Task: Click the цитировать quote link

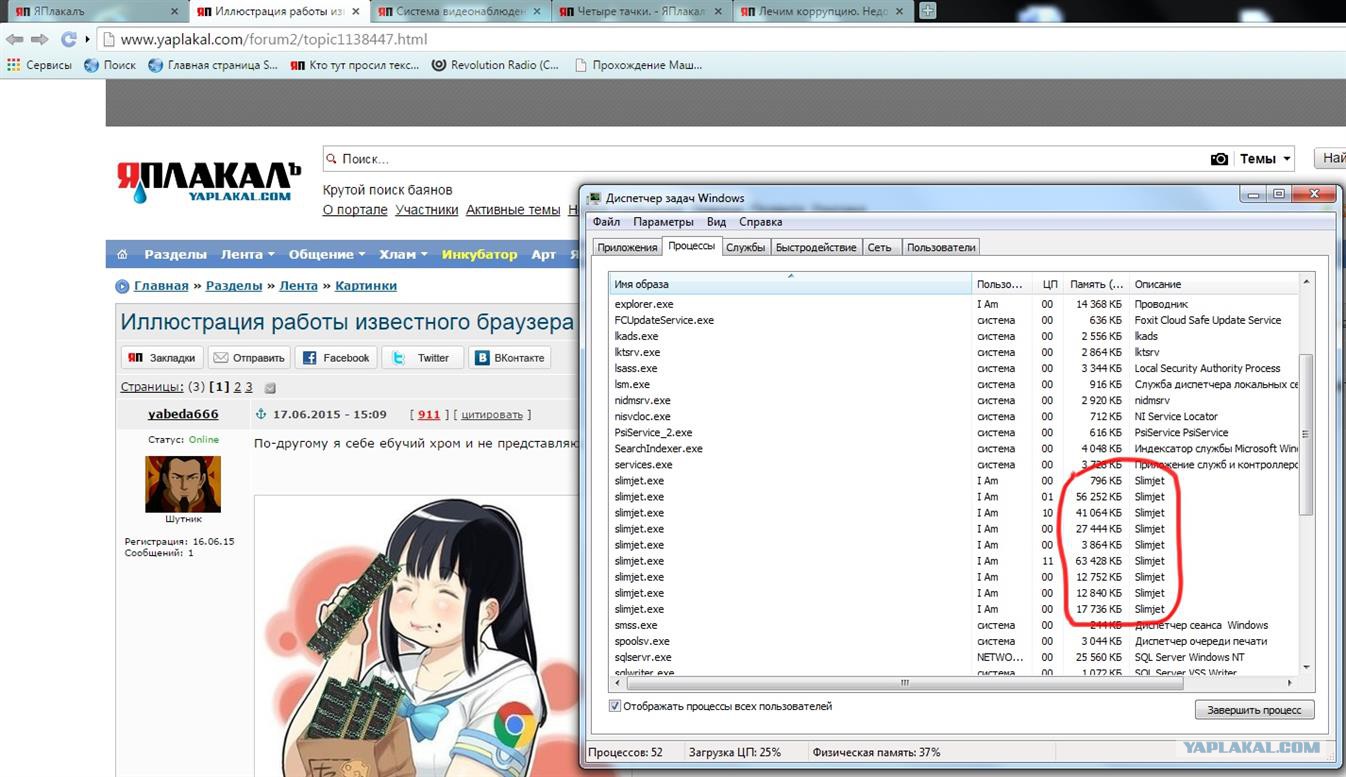Action: (x=493, y=415)
